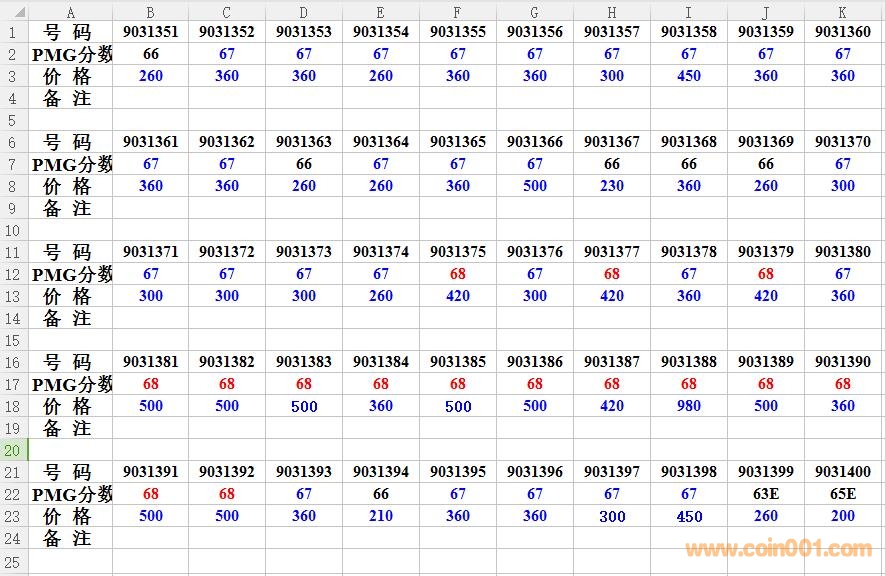
Task: Click price cell 210 under 9031394
Action: point(380,516)
